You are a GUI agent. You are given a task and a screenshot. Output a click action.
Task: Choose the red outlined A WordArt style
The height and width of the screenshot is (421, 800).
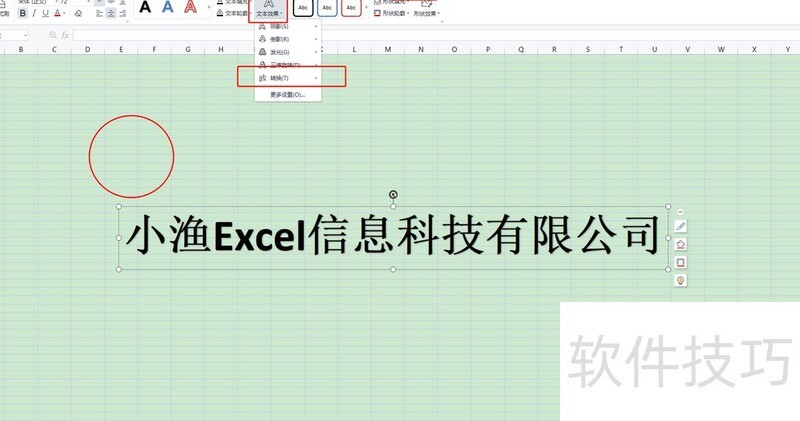point(190,7)
